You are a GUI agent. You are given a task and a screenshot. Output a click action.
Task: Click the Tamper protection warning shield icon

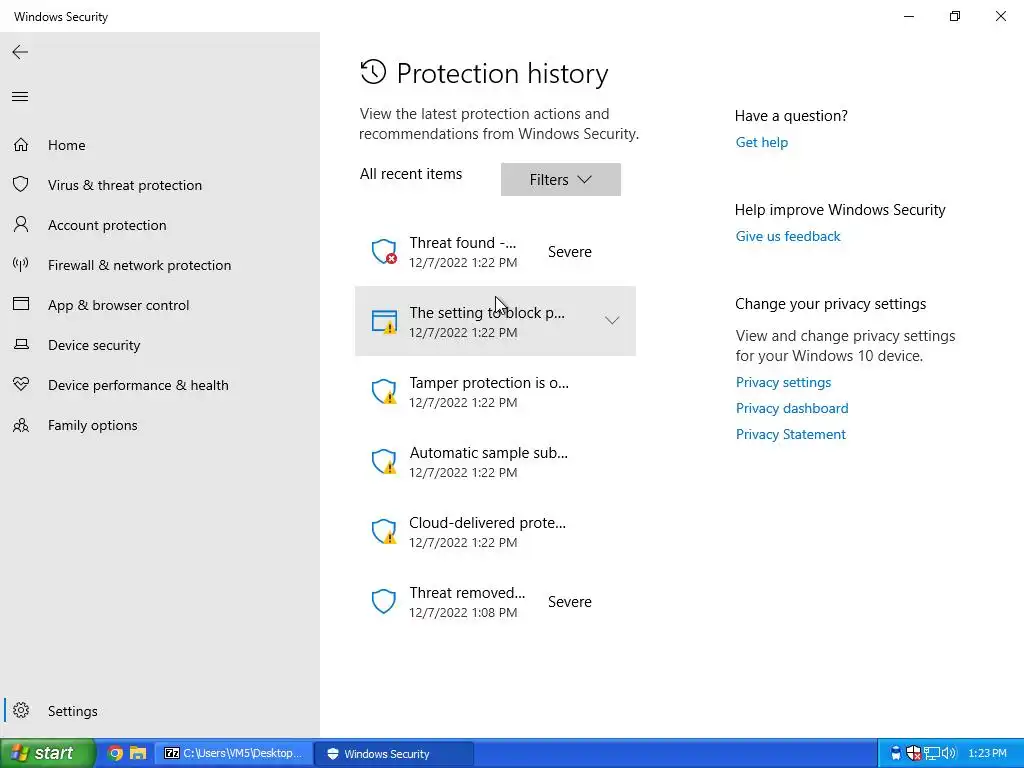(384, 391)
